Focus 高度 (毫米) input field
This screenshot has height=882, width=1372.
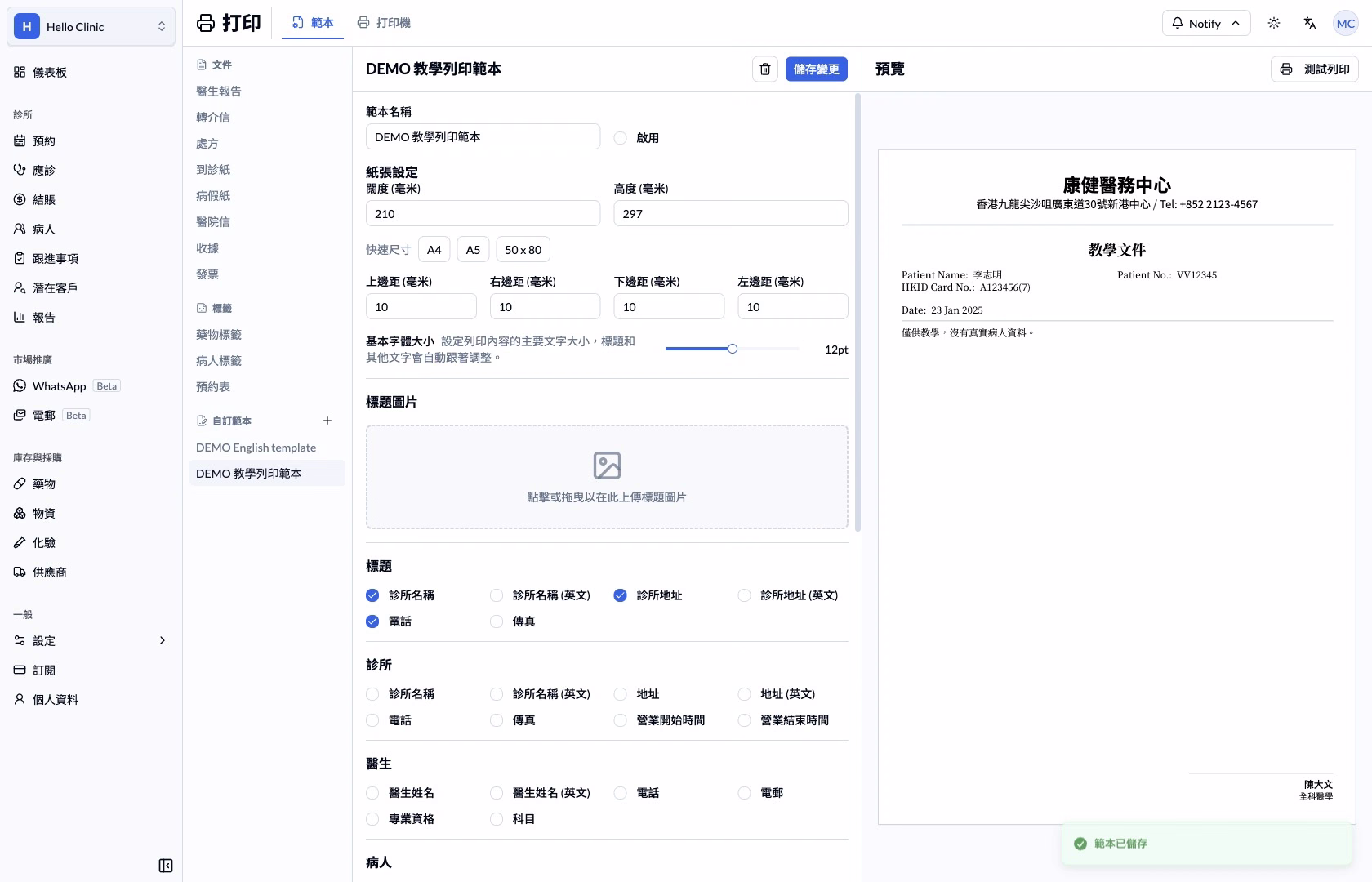730,214
